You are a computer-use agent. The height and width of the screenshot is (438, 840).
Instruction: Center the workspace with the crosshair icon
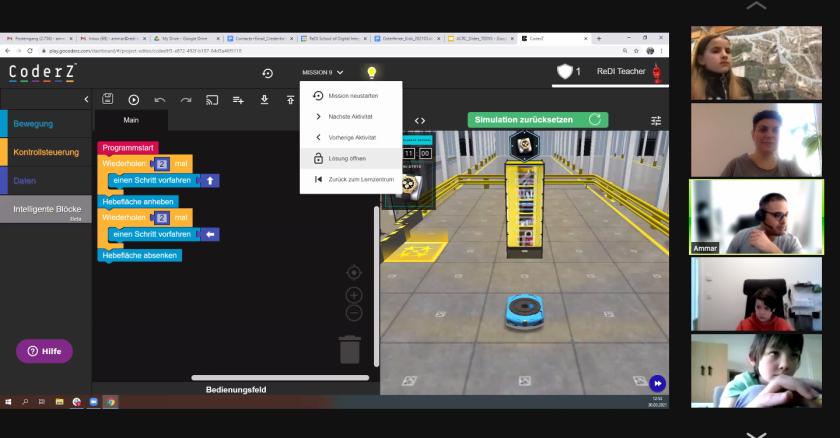[x=353, y=272]
